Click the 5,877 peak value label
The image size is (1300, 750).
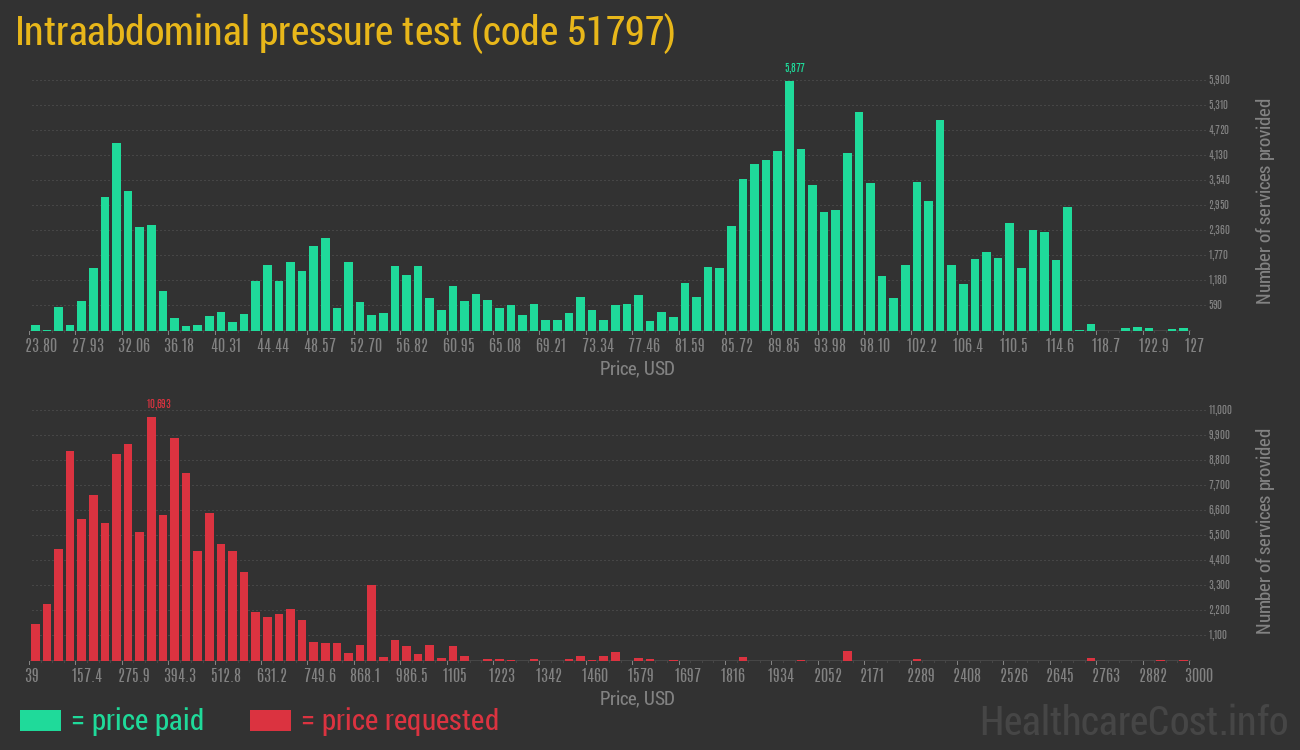click(793, 66)
